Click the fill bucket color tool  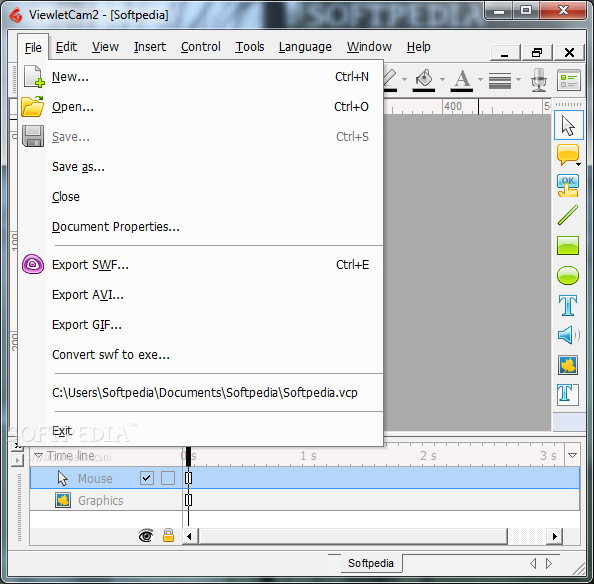click(x=424, y=80)
